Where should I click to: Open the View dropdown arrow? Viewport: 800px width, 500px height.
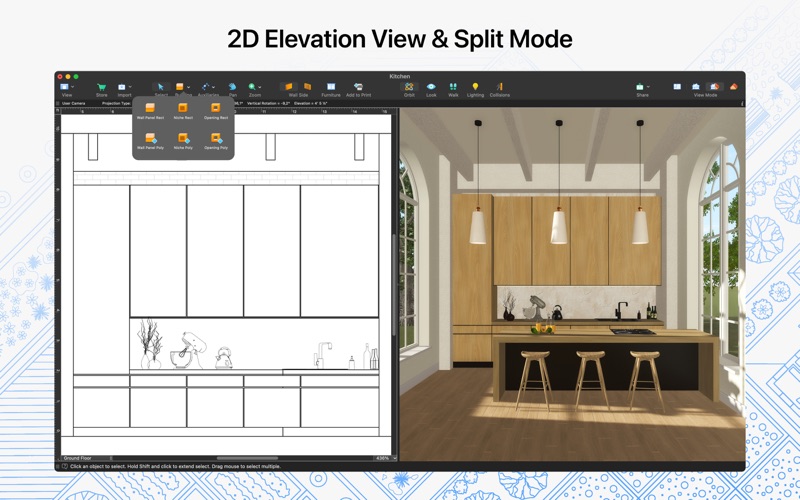point(72,87)
